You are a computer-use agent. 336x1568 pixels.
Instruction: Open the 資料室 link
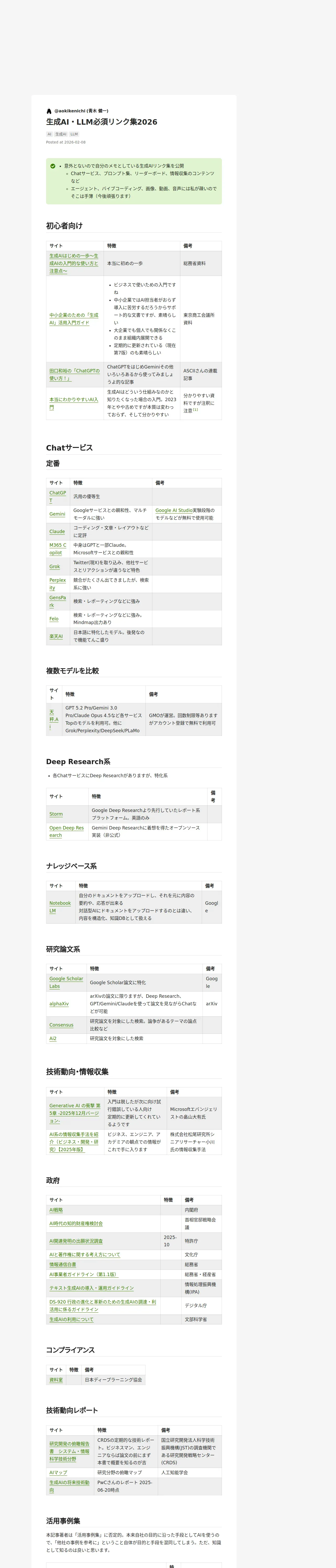pyautogui.click(x=56, y=1380)
